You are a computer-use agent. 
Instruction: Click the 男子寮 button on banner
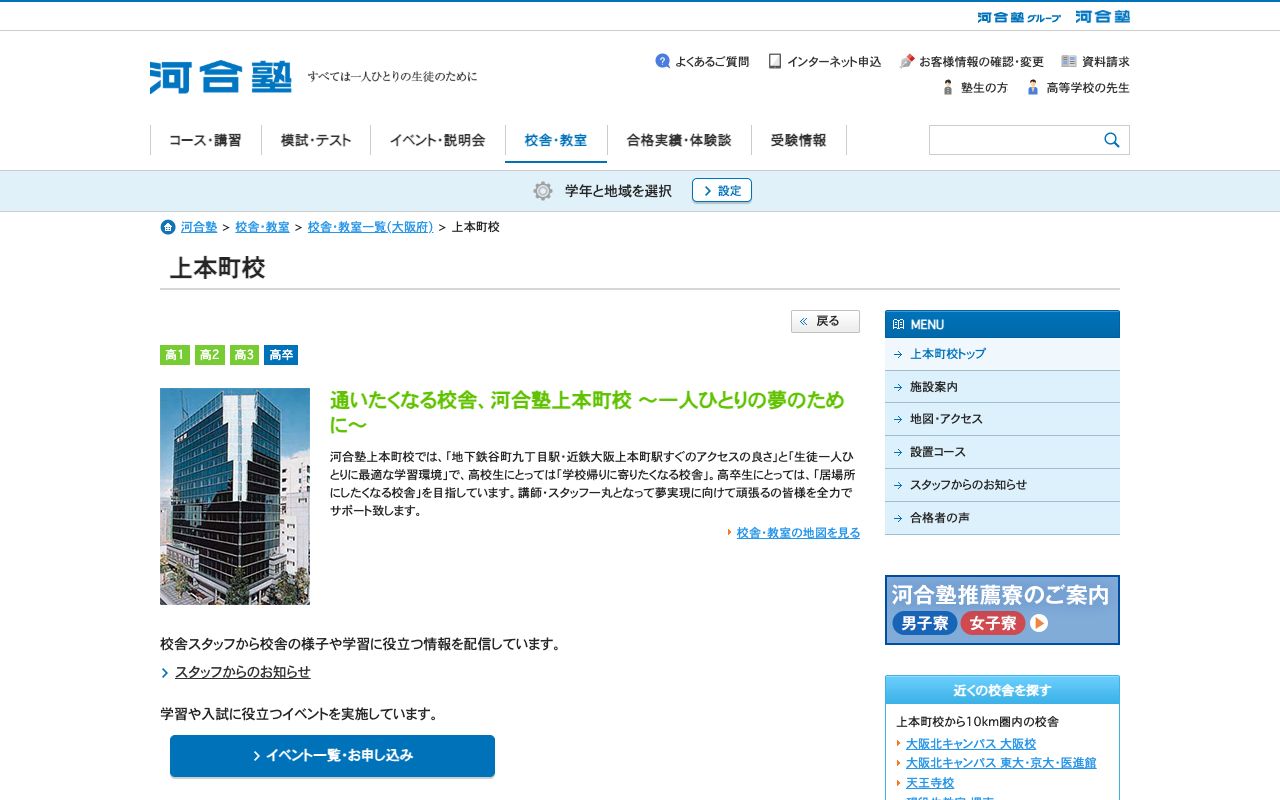point(924,623)
